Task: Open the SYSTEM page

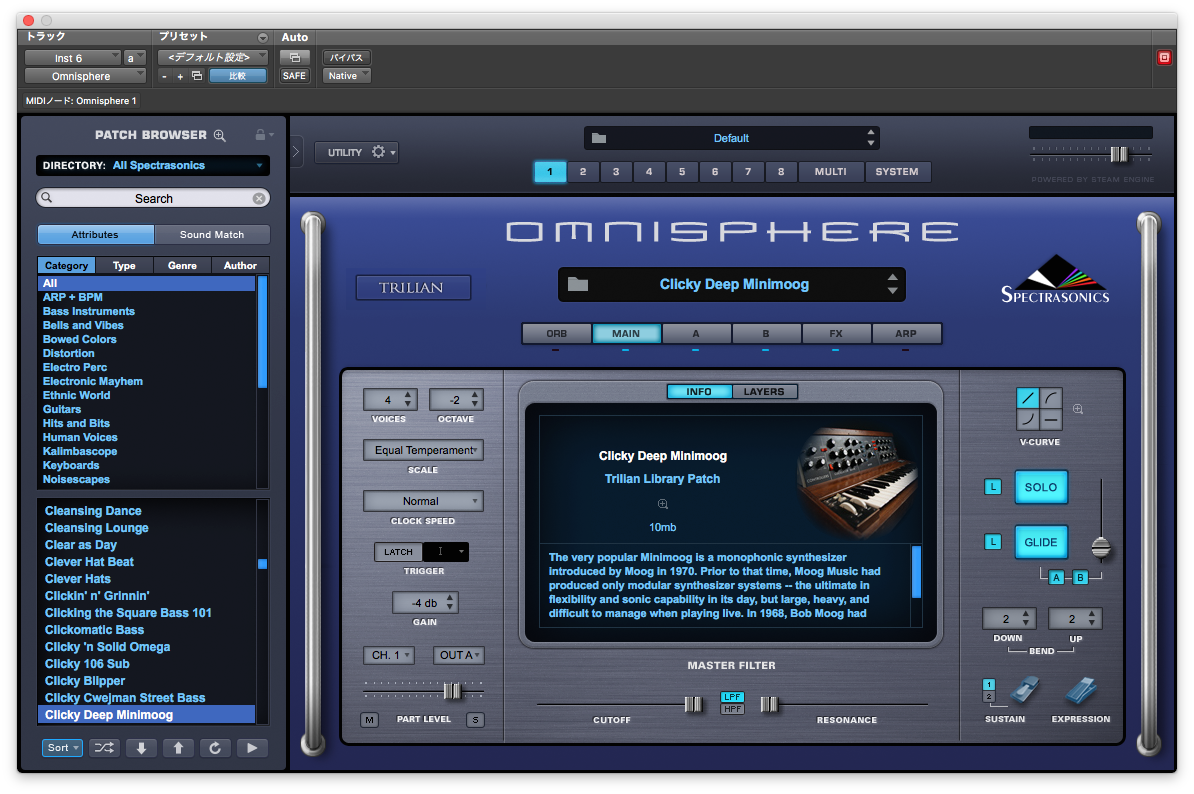Action: click(x=897, y=171)
